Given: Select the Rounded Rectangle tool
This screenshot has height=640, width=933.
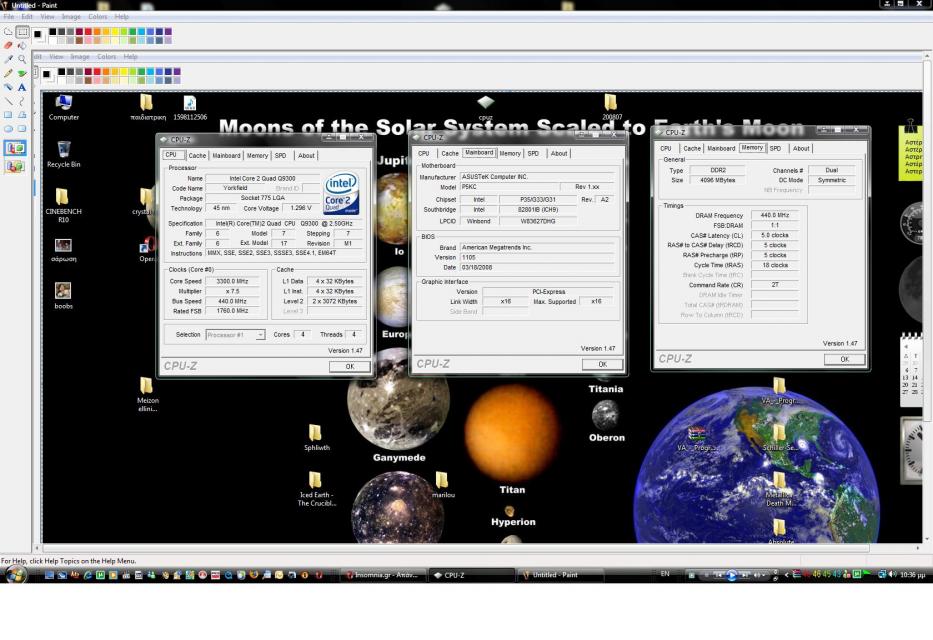Looking at the screenshot, I should (x=22, y=128).
